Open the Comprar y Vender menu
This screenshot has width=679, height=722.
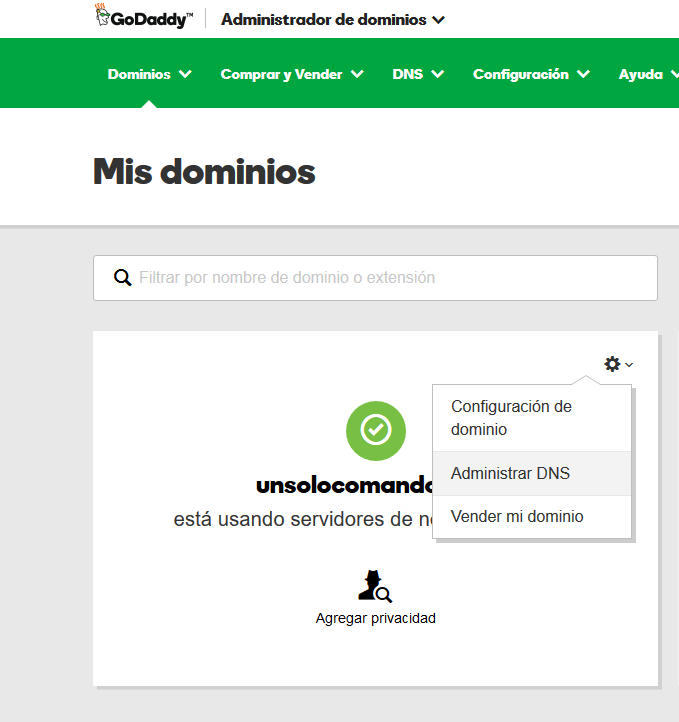click(292, 75)
